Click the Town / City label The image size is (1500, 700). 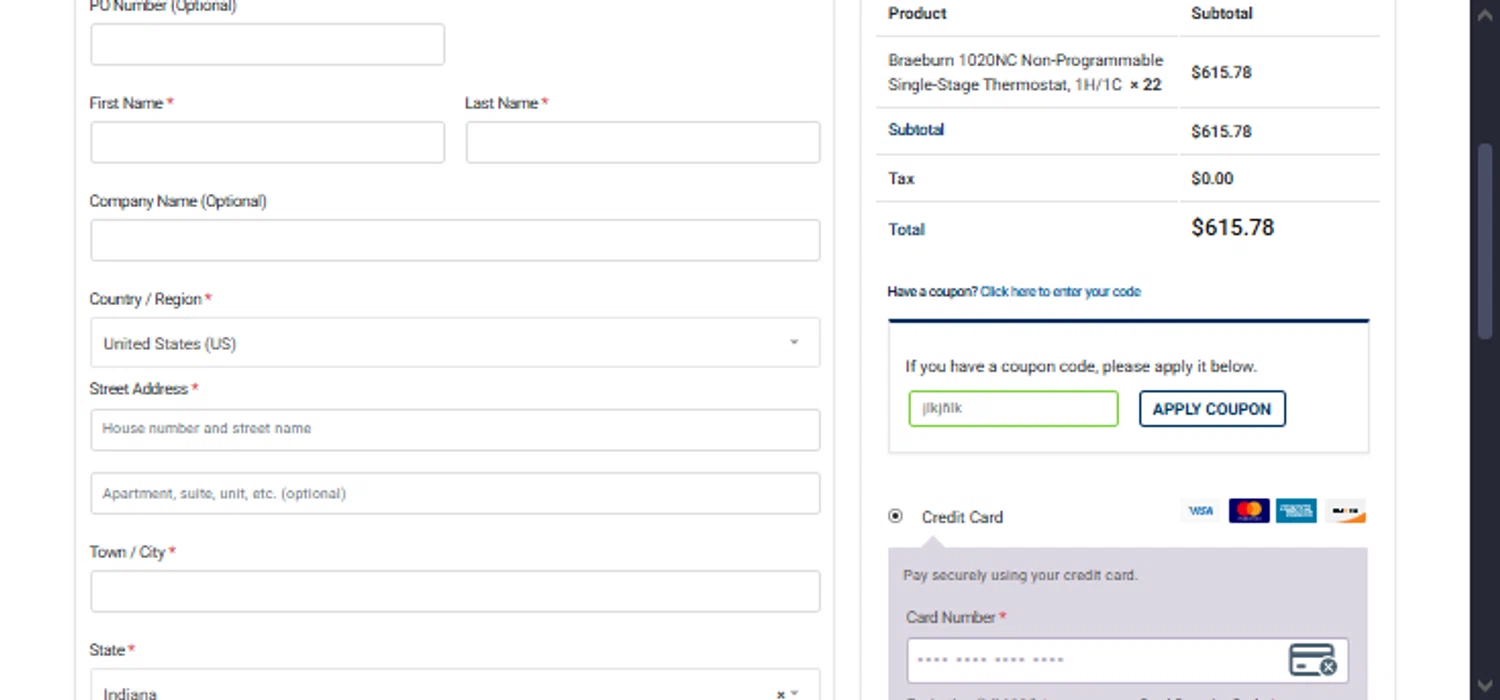(x=132, y=552)
